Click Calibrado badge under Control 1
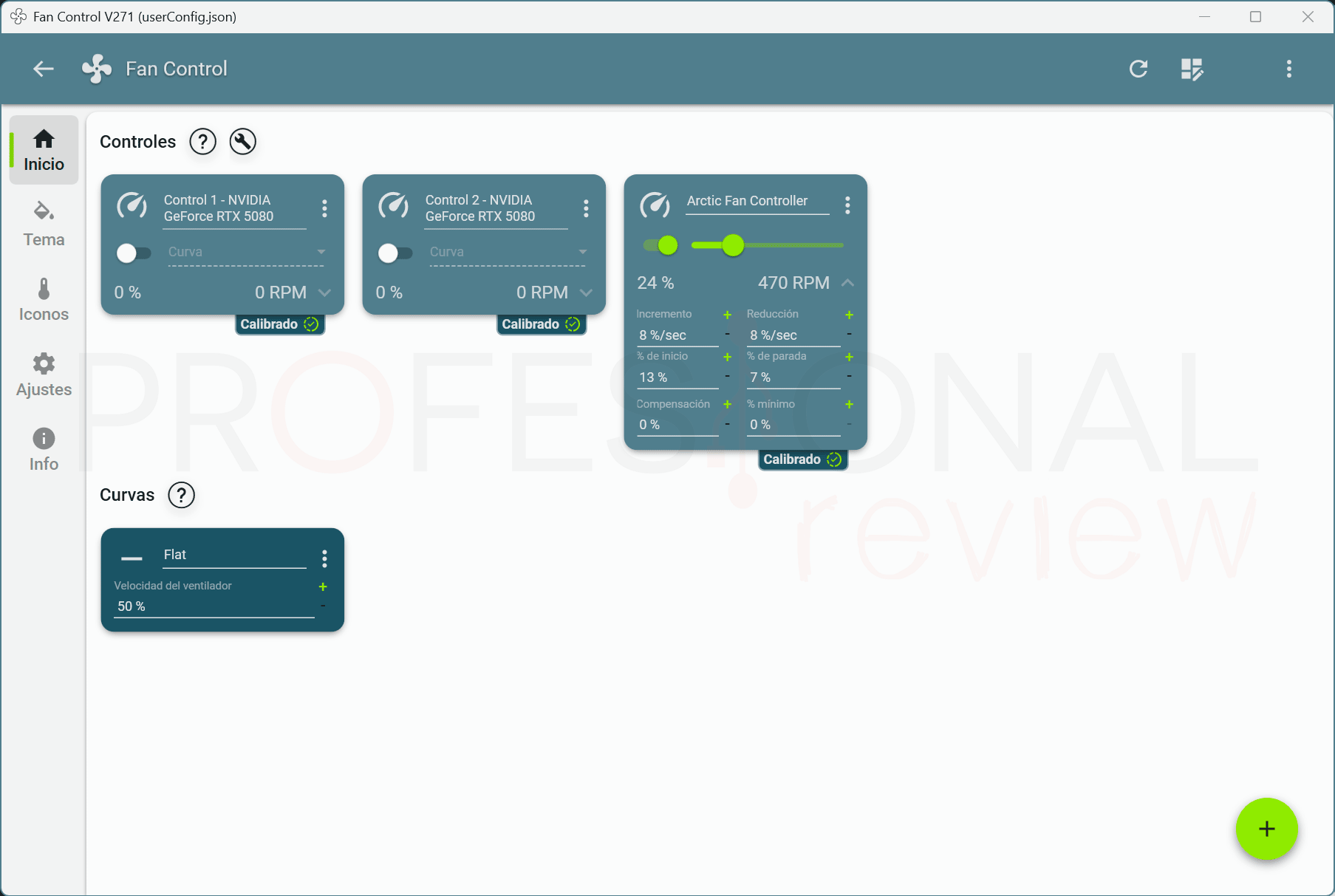Image resolution: width=1335 pixels, height=896 pixels. click(x=280, y=324)
